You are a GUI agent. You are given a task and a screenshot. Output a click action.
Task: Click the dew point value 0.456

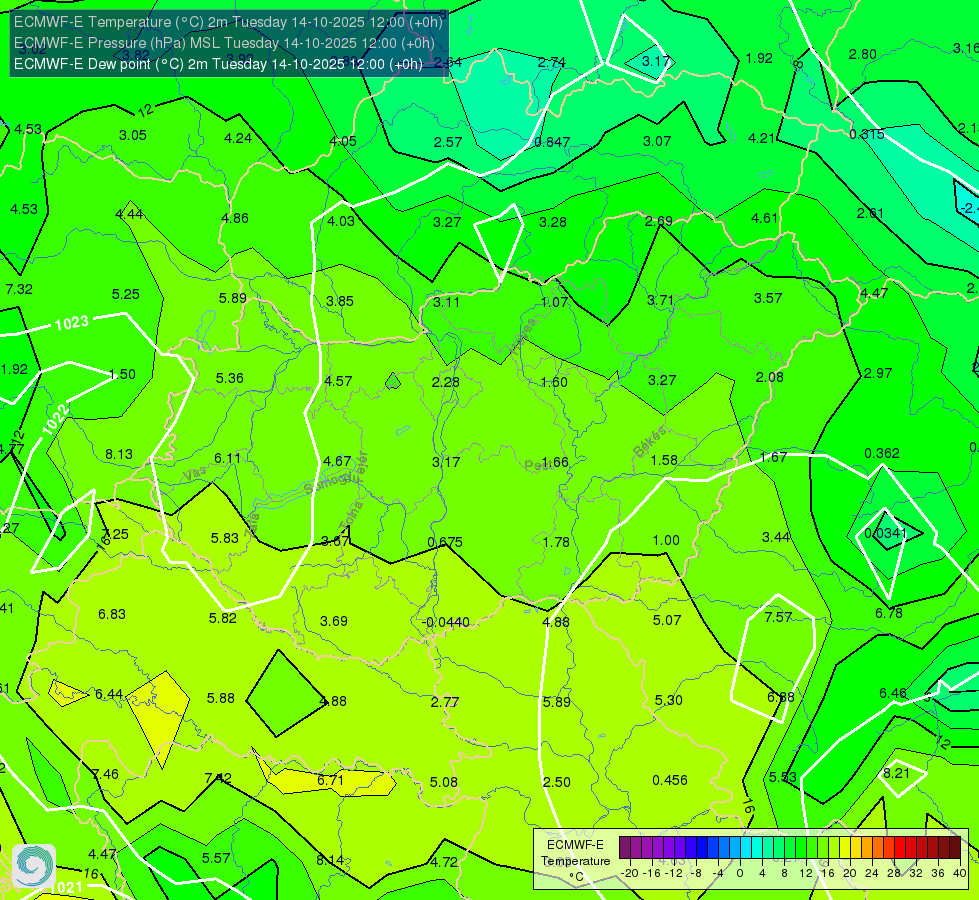pyautogui.click(x=670, y=781)
